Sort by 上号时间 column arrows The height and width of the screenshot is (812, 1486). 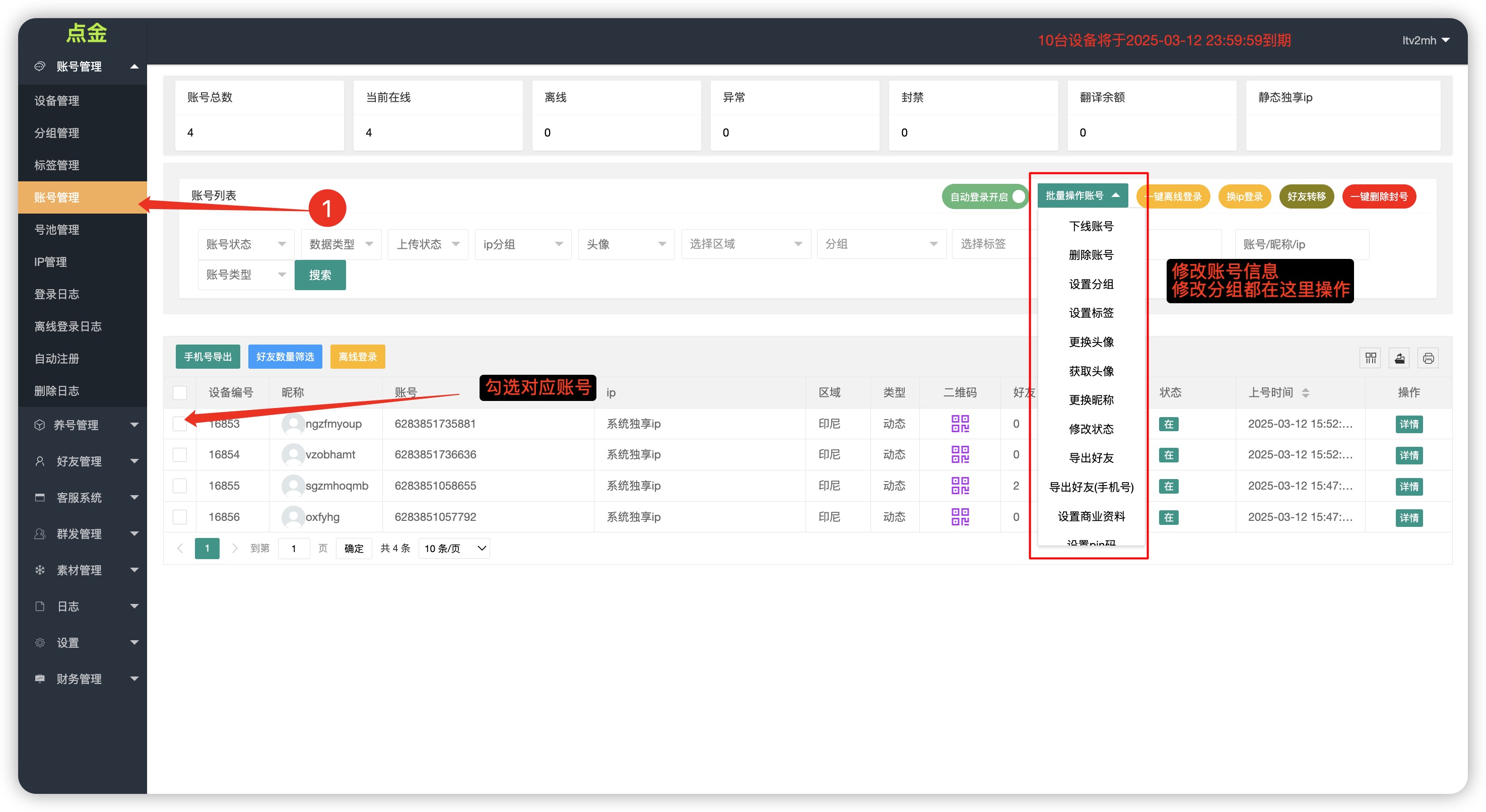pyautogui.click(x=1306, y=393)
